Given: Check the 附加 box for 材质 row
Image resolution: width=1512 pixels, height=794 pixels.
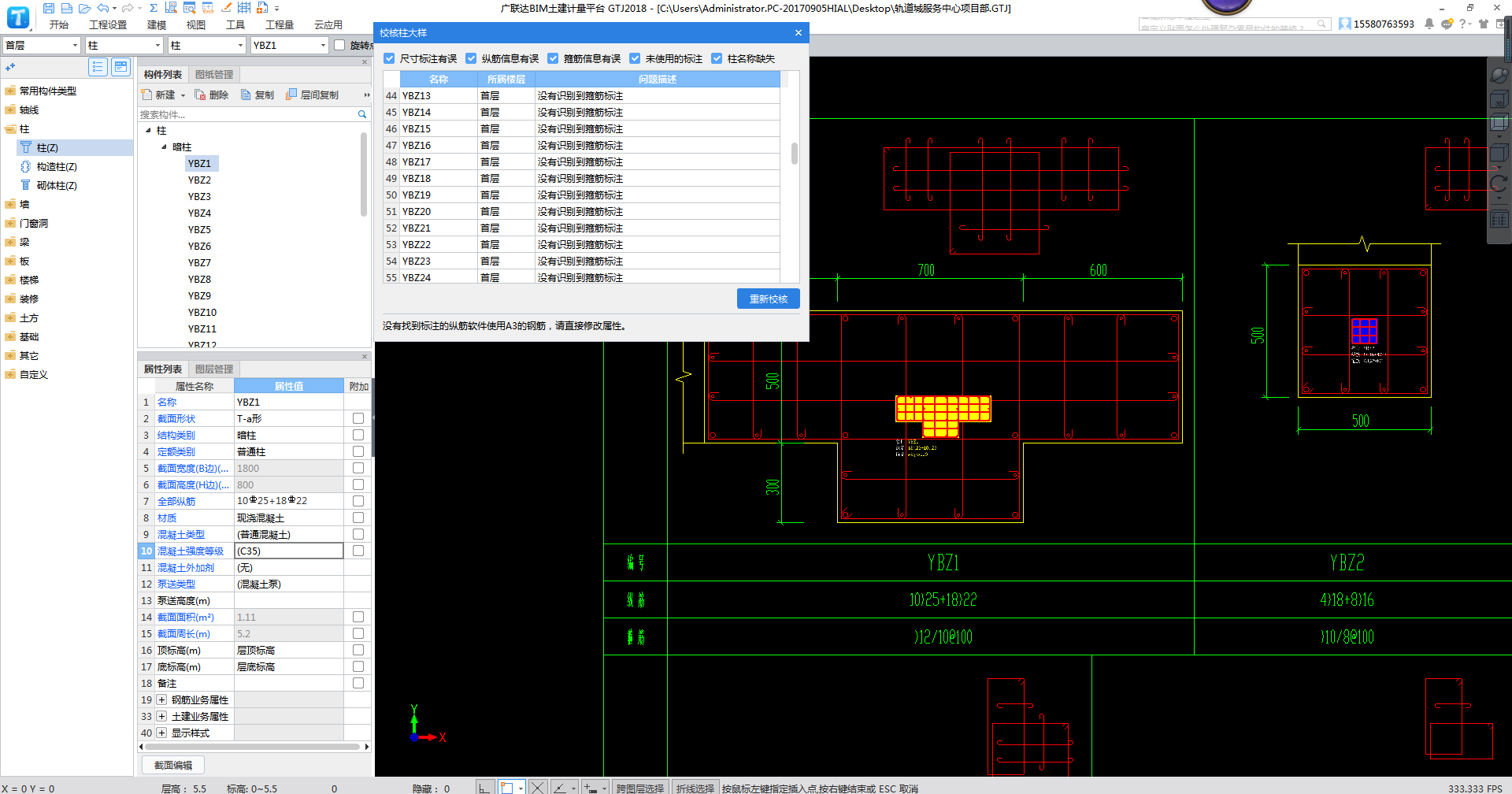Looking at the screenshot, I should coord(358,518).
